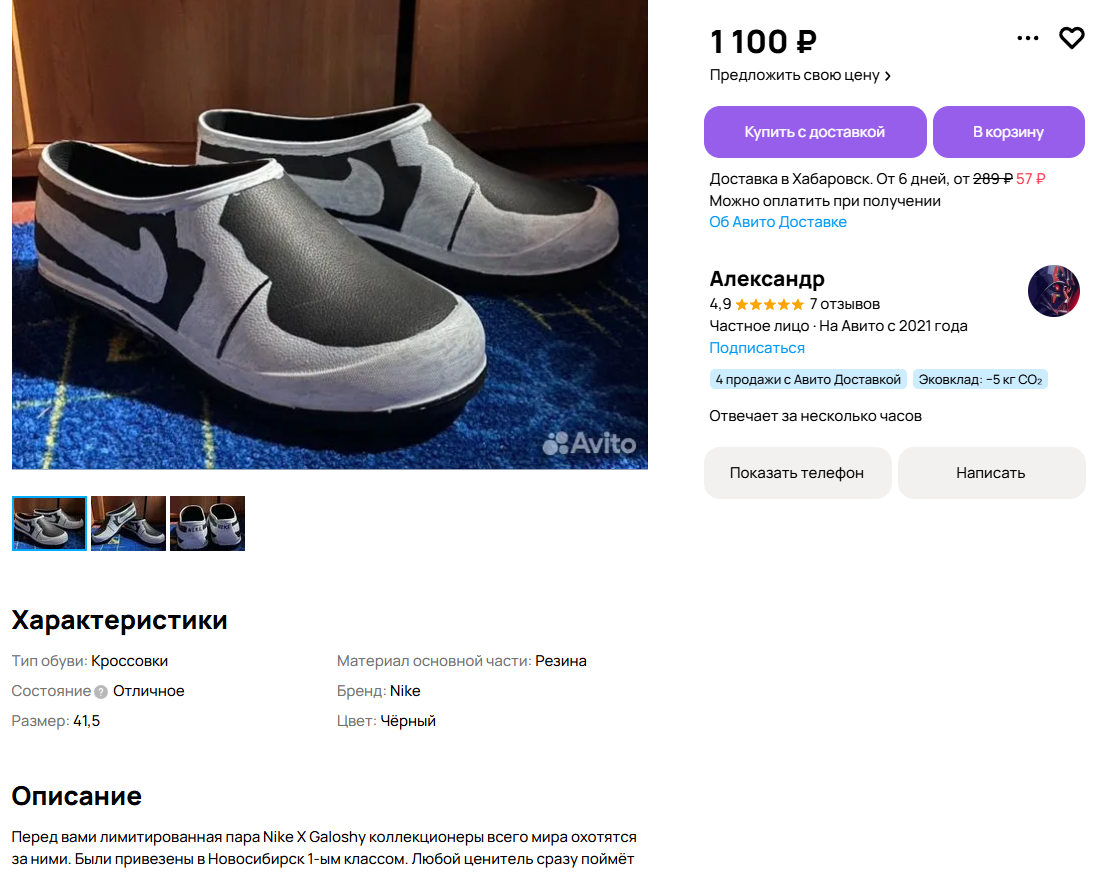Viewport: 1116px width, 875px height.
Task: Expand Предложить свою цену arrow
Action: pyautogui.click(x=887, y=75)
